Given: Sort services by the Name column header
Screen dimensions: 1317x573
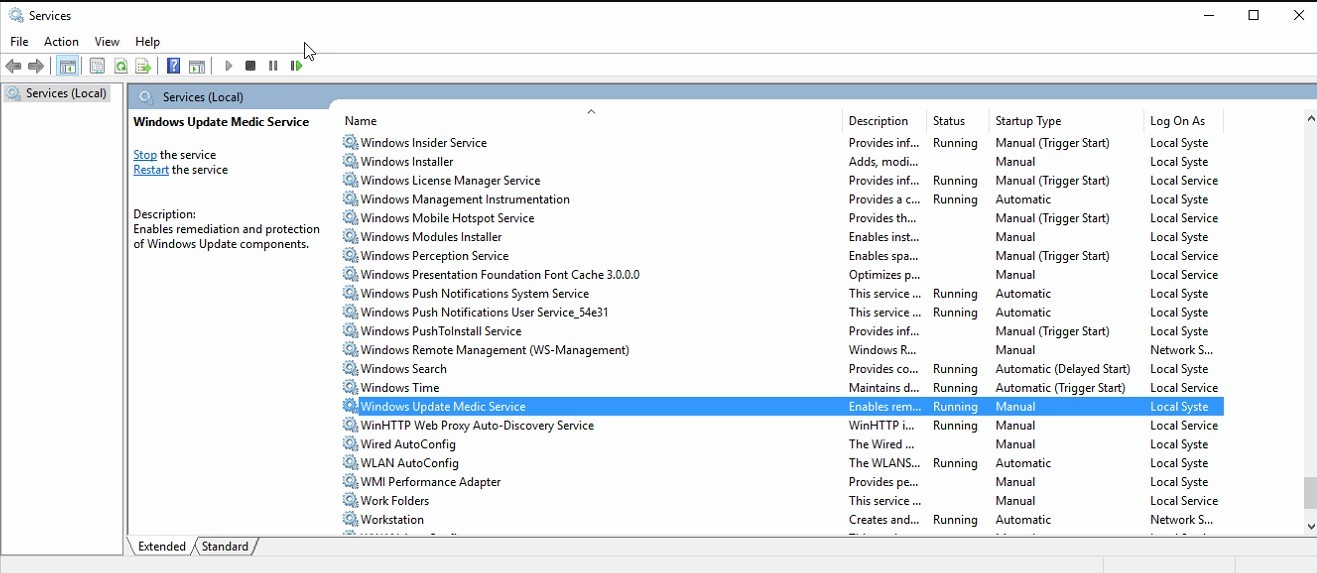Looking at the screenshot, I should 361,121.
